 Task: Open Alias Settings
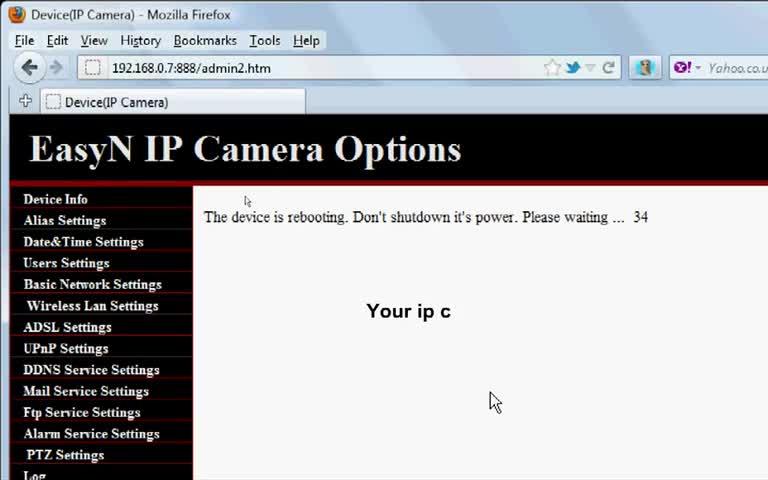click(65, 220)
